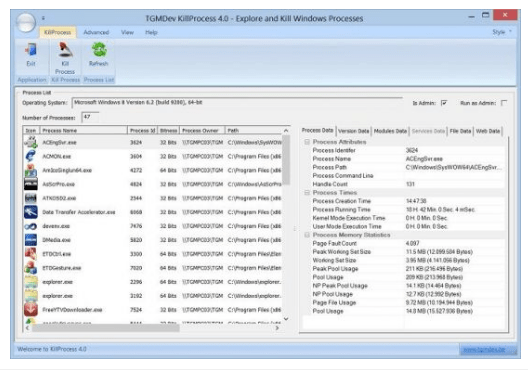Click the Operating System text field
Image resolution: width=528 pixels, height=370 pixels.
[x=237, y=103]
